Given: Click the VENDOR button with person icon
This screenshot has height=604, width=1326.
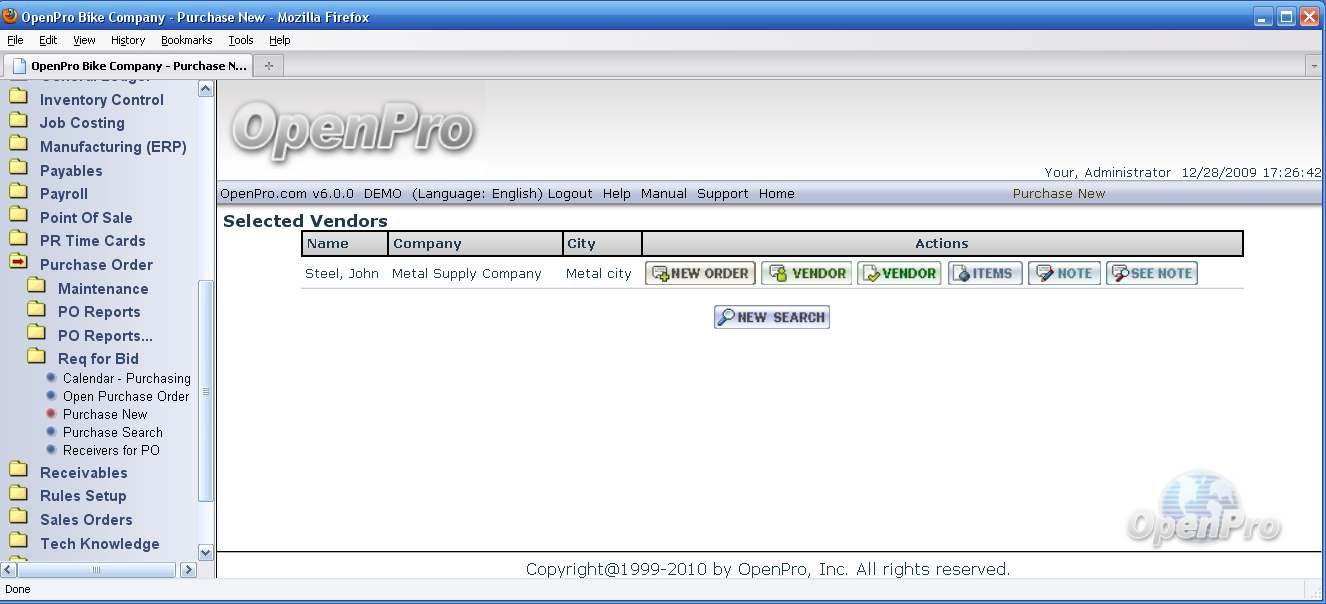Looking at the screenshot, I should 806,273.
